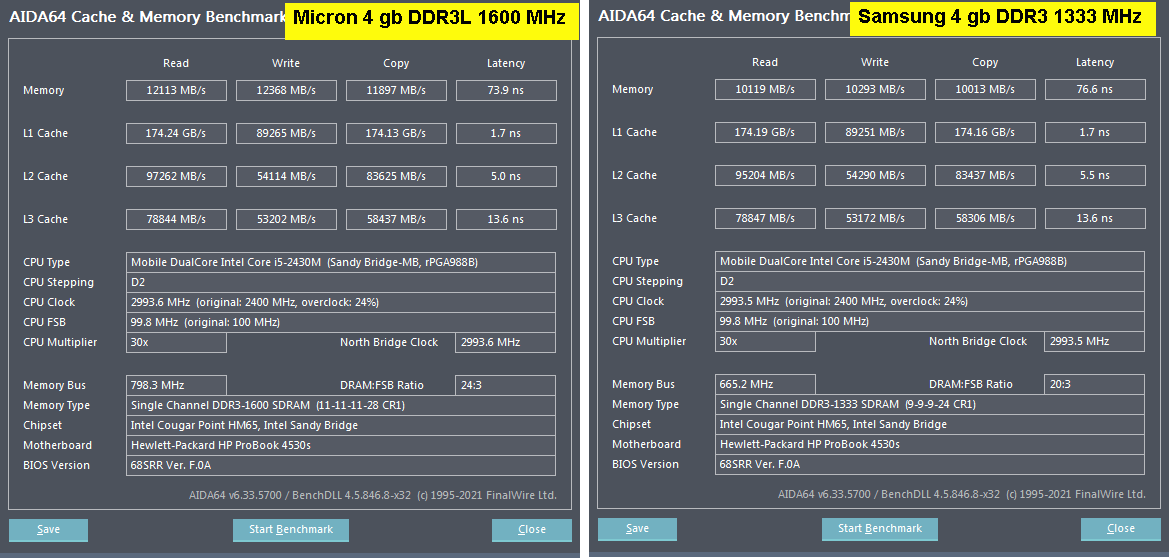1173x558 pixels.
Task: Click Memory Type DDR3-1333 SDRAM row
Action: click(930, 405)
